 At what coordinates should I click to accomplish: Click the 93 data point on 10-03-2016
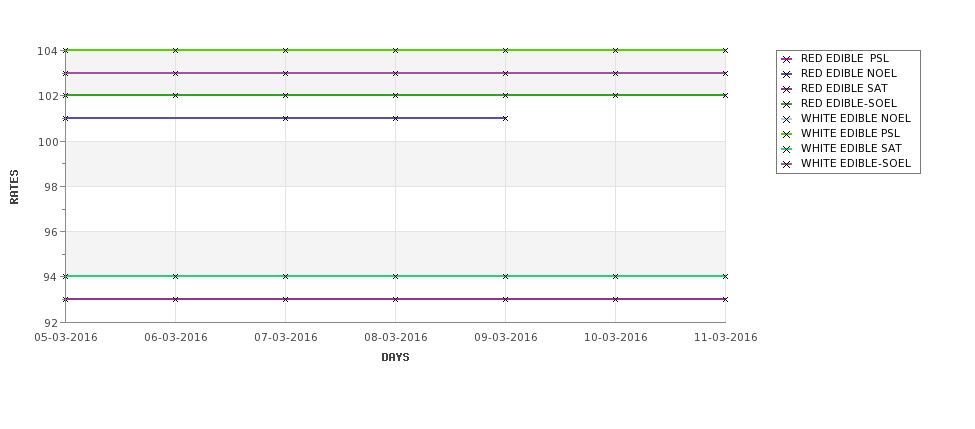coord(616,299)
